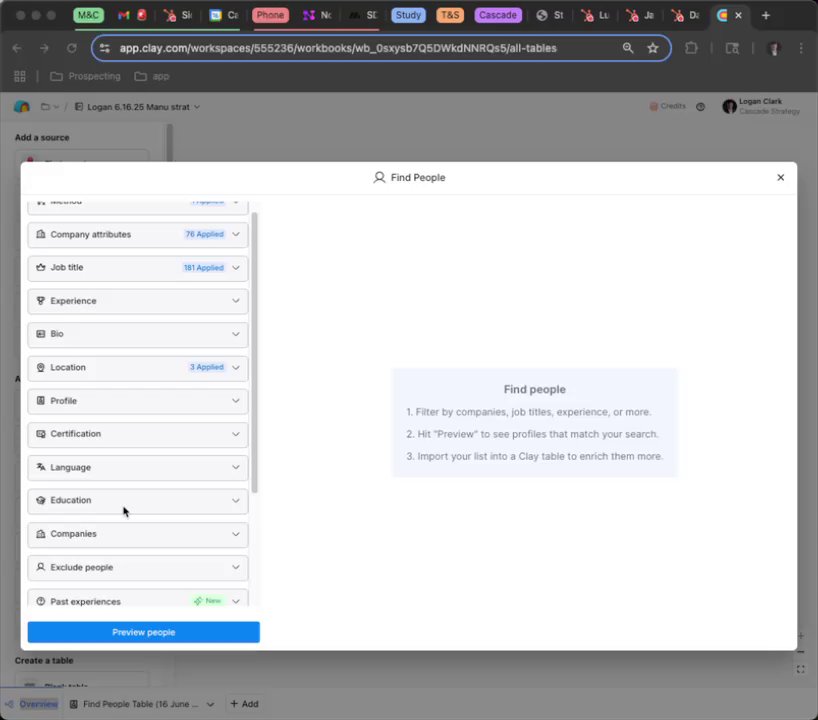Click the Add table button
Image resolution: width=818 pixels, height=720 pixels.
coord(245,704)
